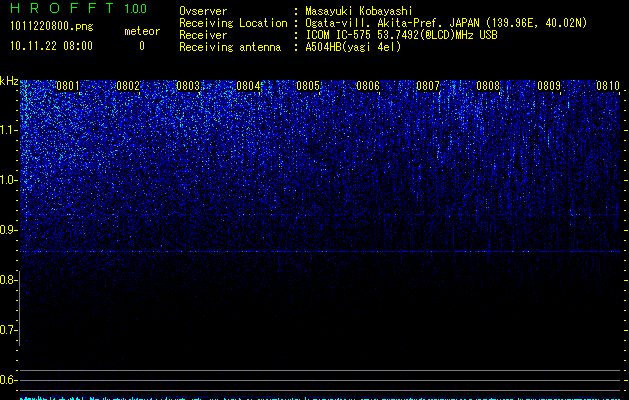The height and width of the screenshot is (400, 629).
Task: Click the date stamp 10.11.22 08:00
Action: tap(51, 46)
